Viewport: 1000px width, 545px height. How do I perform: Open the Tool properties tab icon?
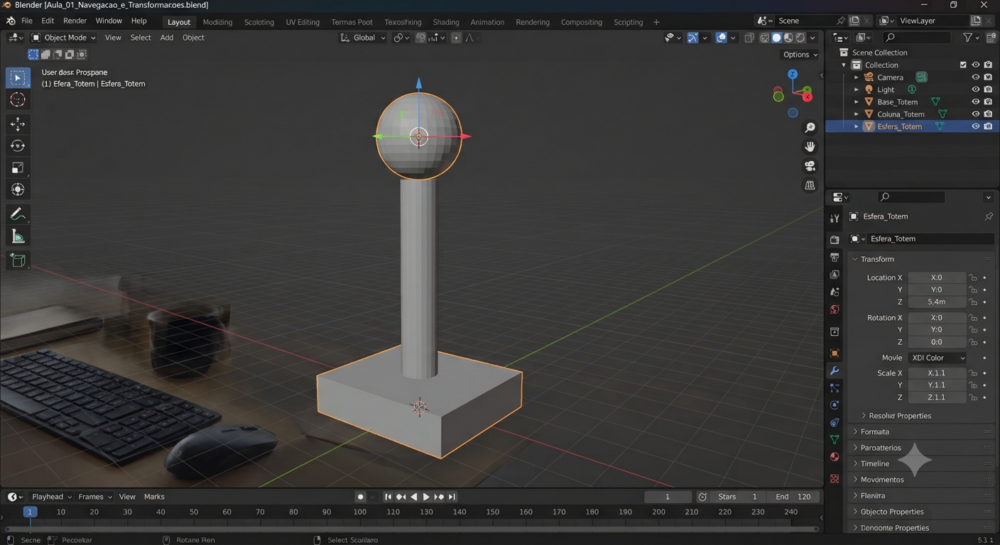click(835, 218)
